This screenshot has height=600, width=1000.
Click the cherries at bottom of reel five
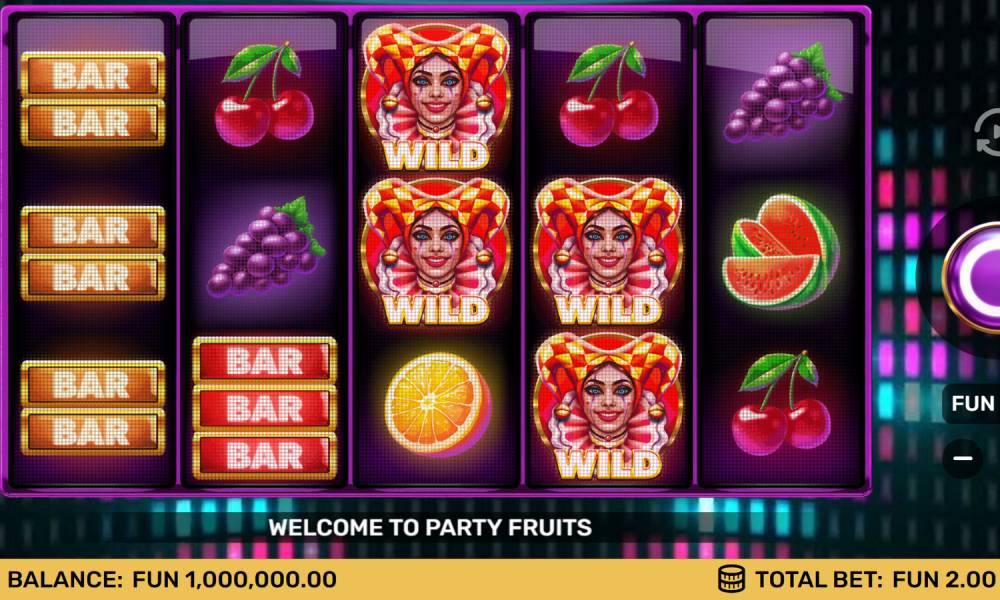[x=781, y=402]
